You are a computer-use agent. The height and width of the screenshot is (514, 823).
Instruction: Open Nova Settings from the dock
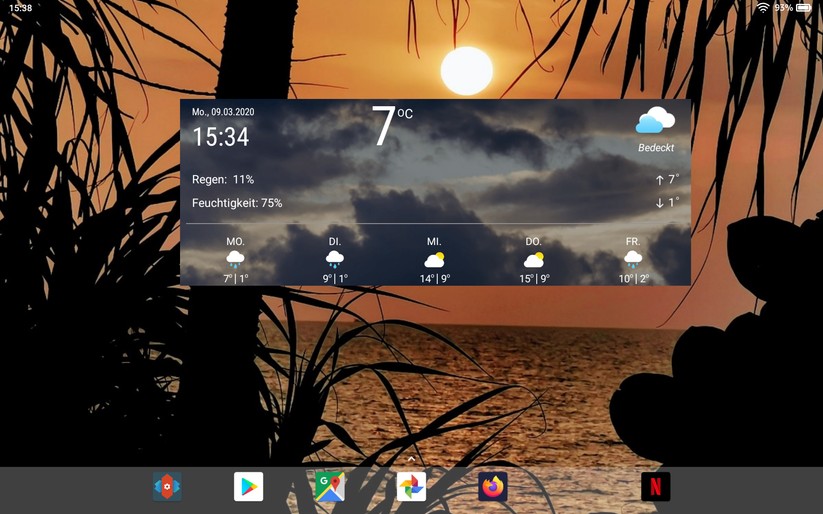click(x=167, y=487)
